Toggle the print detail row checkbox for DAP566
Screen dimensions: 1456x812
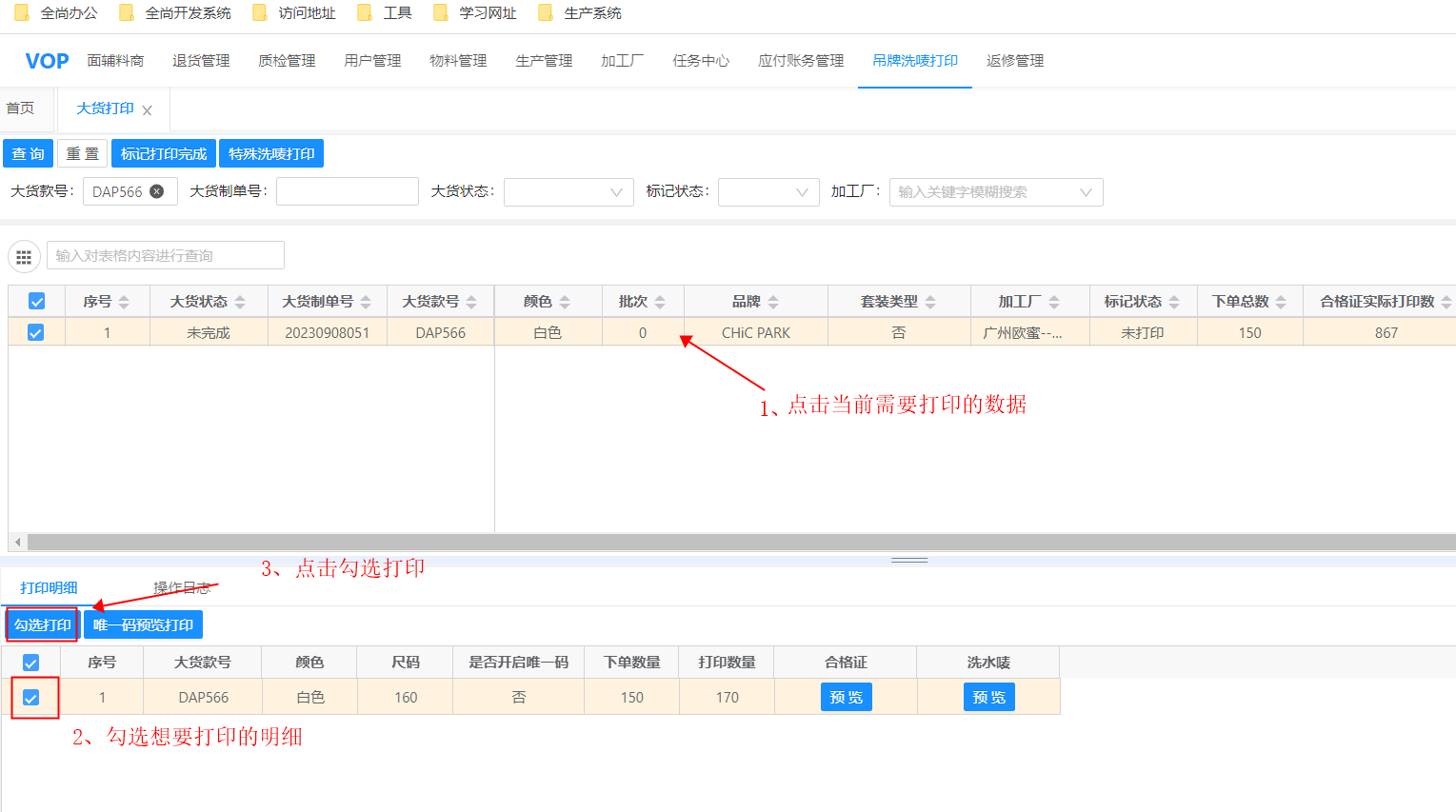pos(31,698)
